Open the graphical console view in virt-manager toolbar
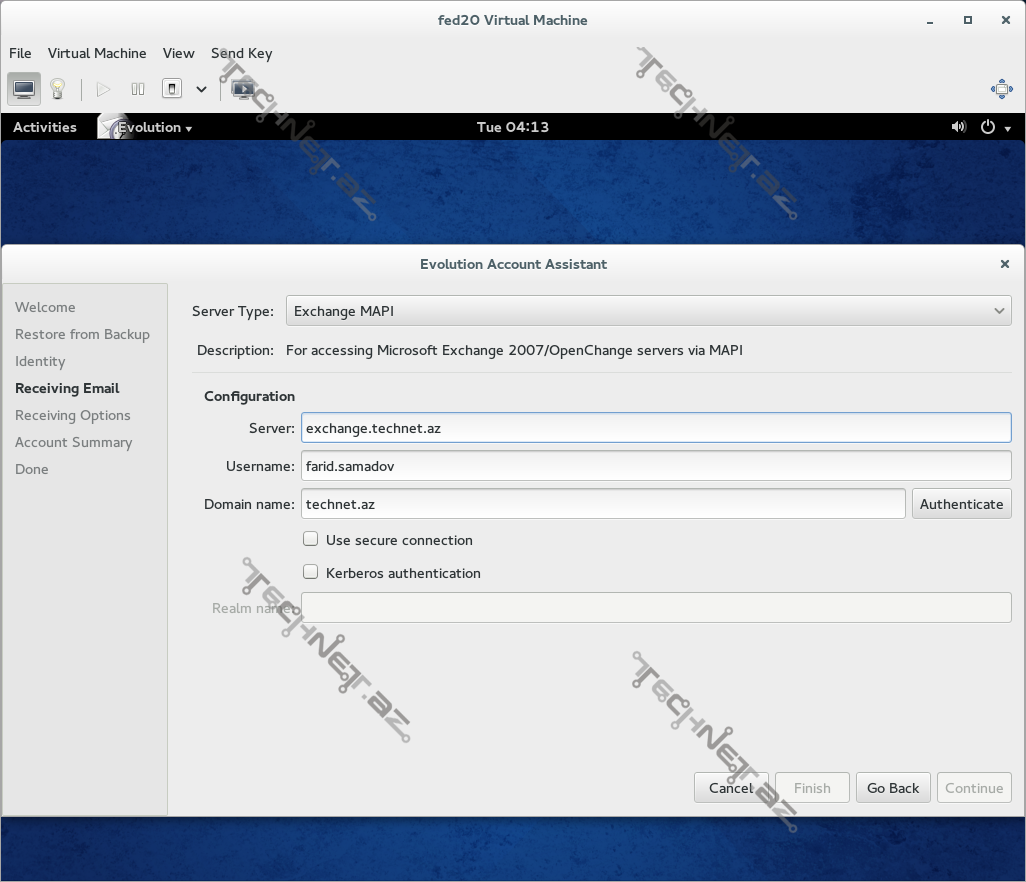1026x882 pixels. click(24, 88)
